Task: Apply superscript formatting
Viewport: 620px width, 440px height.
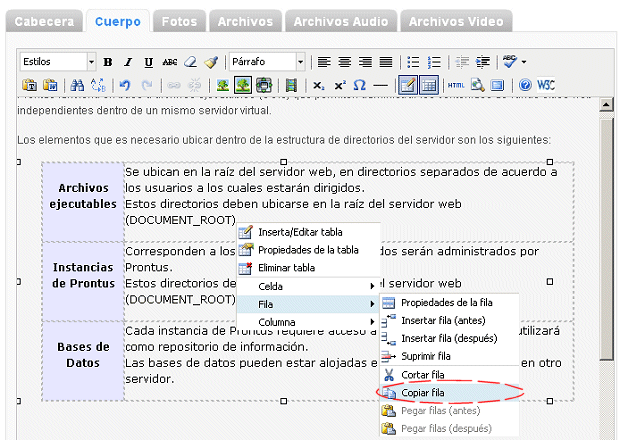Action: (340, 85)
